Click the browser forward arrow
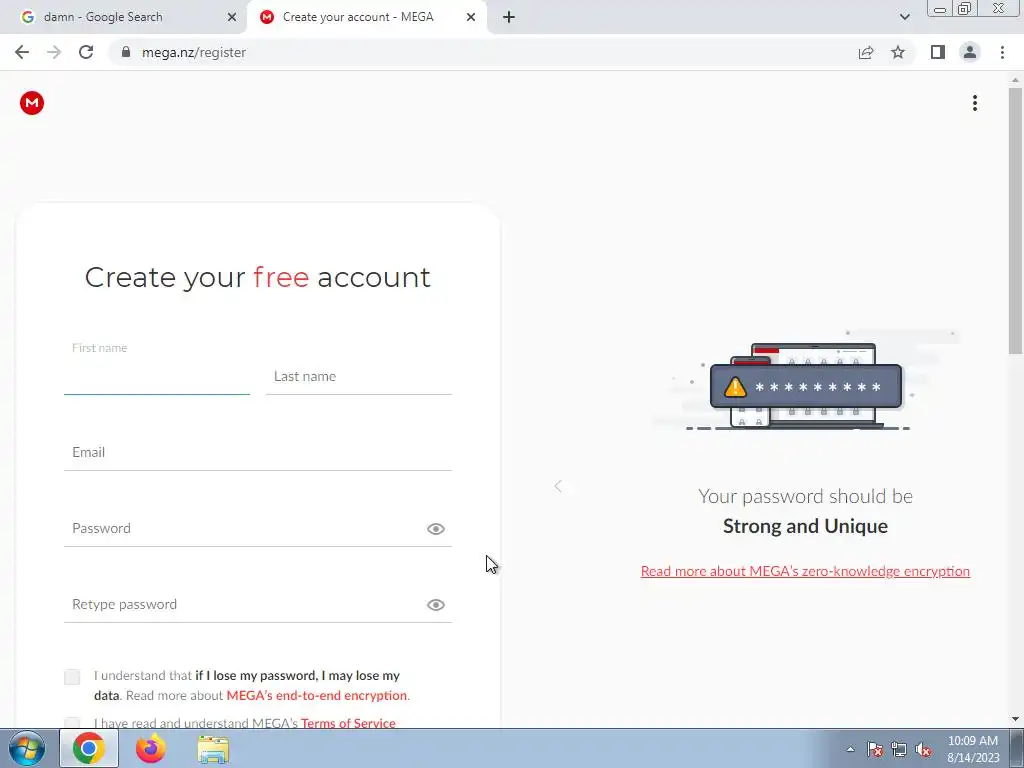 click(54, 52)
